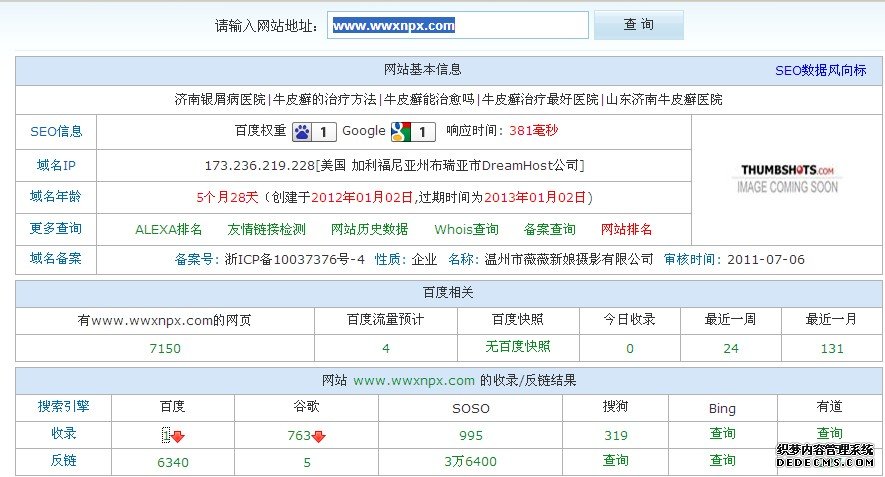Click Sogou indexed count 319
Viewport: 885px width, 477px height.
(x=616, y=436)
